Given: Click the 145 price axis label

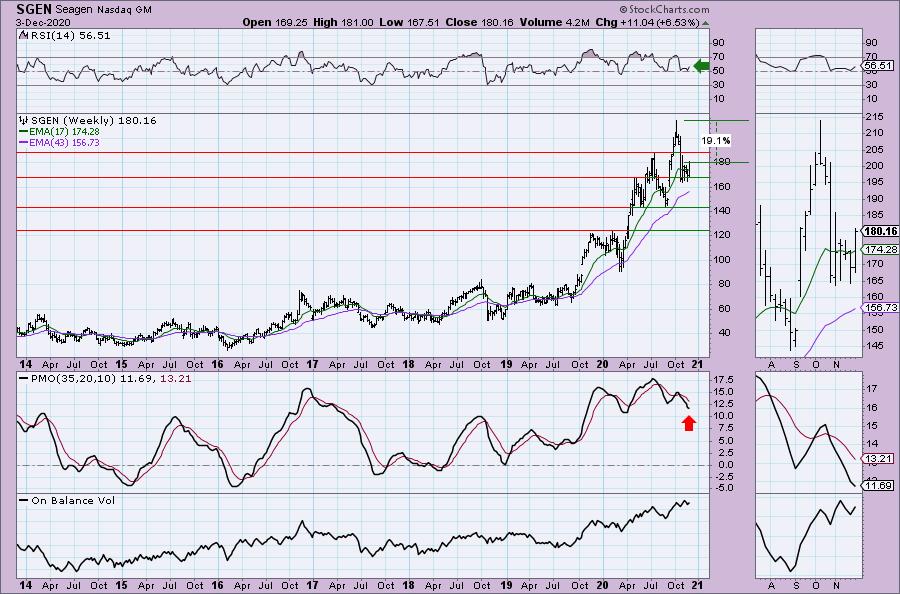Looking at the screenshot, I should pos(874,345).
